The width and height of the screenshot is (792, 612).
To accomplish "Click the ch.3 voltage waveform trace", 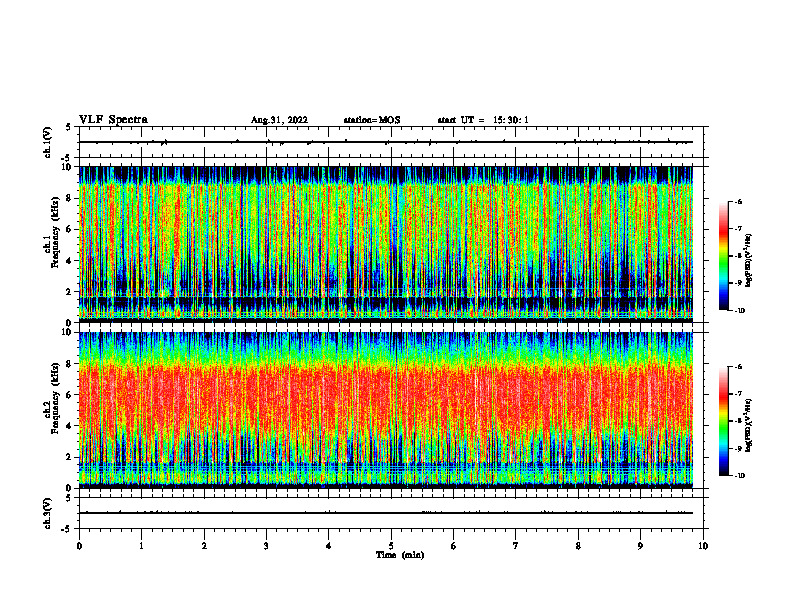I will click(x=386, y=513).
